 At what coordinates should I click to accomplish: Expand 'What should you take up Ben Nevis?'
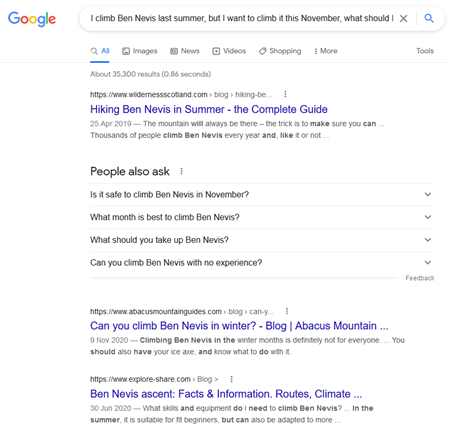[x=262, y=240]
